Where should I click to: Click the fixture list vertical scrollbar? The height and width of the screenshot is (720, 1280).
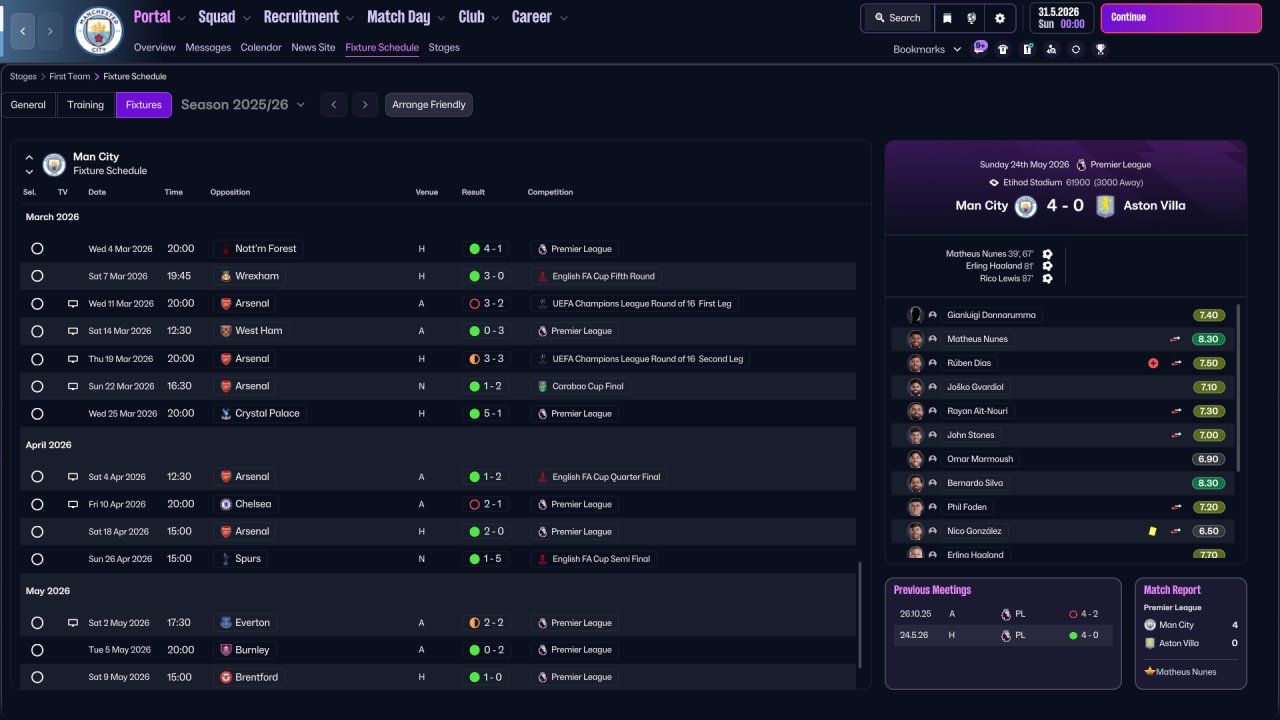click(x=859, y=614)
